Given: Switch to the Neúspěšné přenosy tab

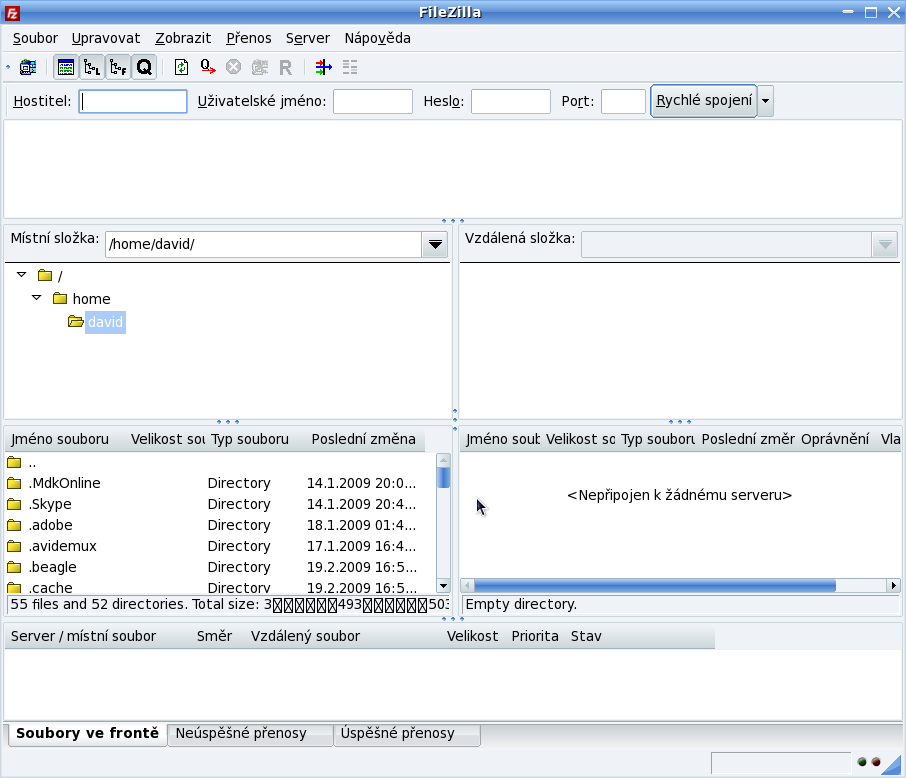Looking at the screenshot, I should 250,733.
